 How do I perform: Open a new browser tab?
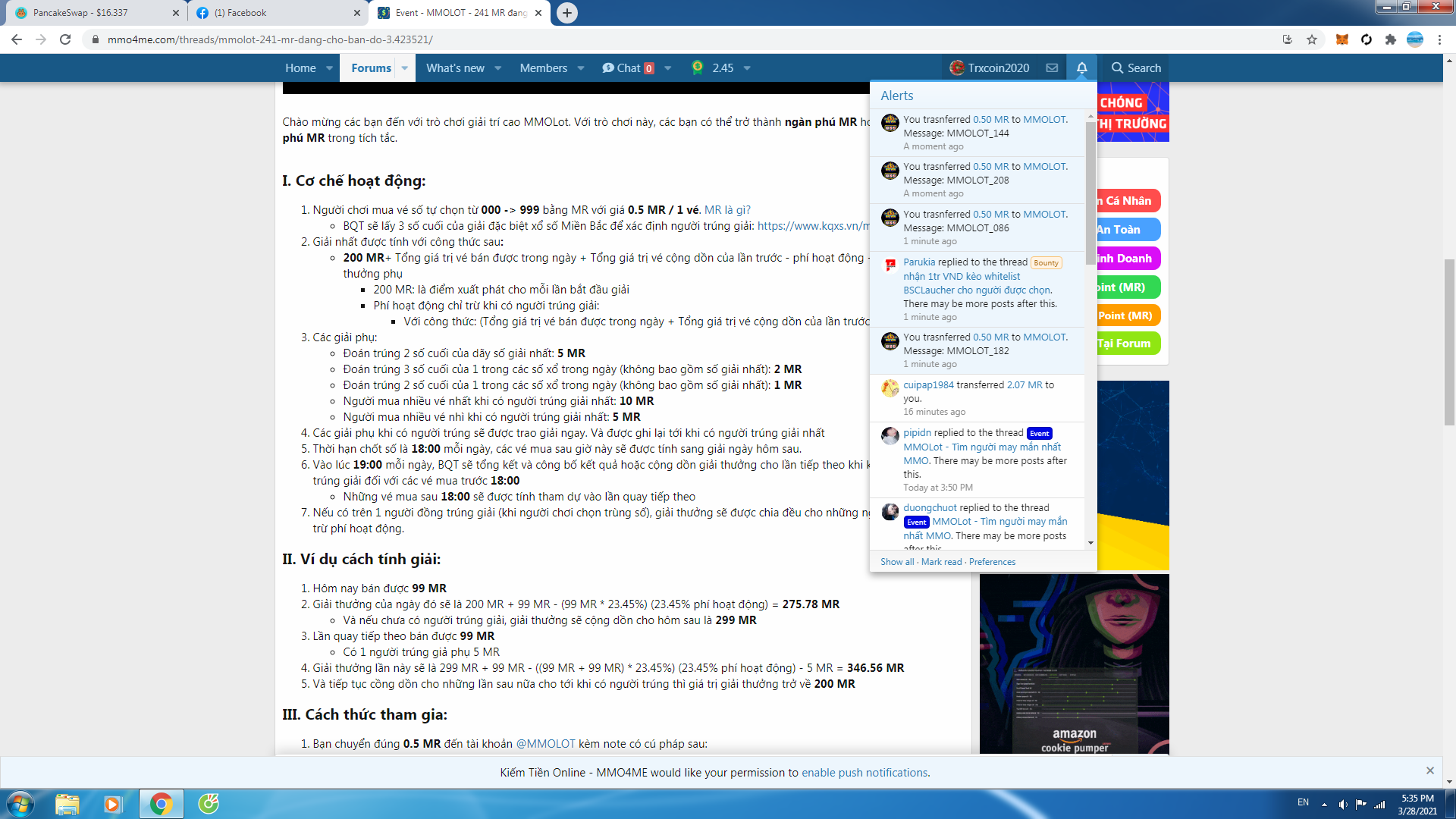(x=566, y=13)
